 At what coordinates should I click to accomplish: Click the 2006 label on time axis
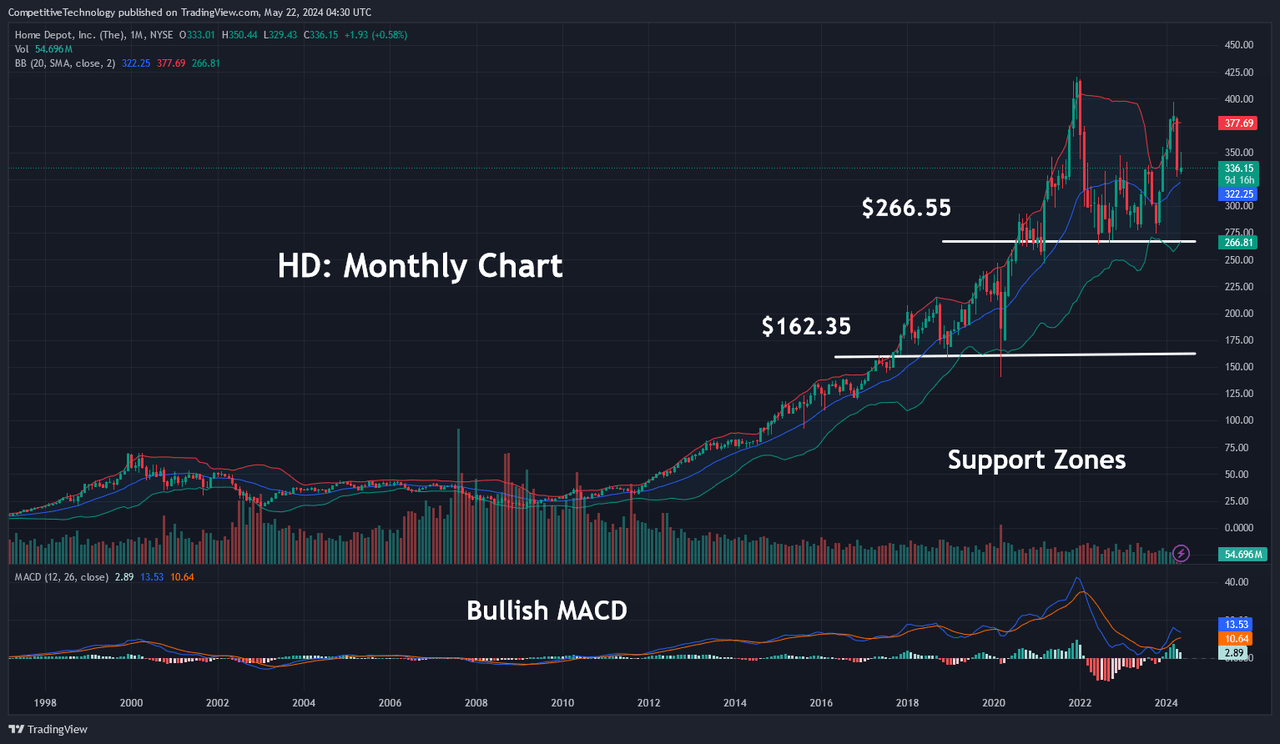click(x=390, y=703)
